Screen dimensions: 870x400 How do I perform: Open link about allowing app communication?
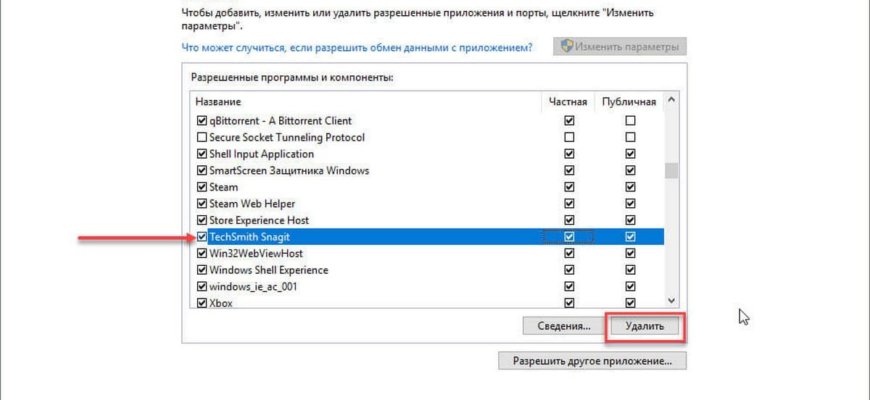[x=357, y=48]
